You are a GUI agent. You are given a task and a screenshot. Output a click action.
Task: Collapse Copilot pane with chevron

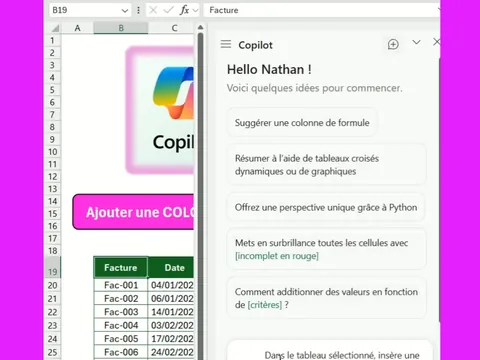pyautogui.click(x=416, y=42)
